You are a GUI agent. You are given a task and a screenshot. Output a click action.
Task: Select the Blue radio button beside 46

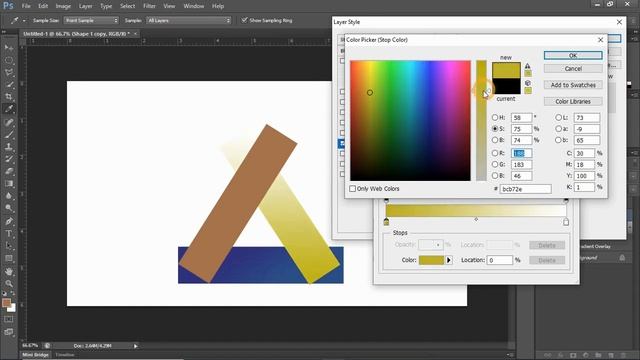pyautogui.click(x=495, y=176)
